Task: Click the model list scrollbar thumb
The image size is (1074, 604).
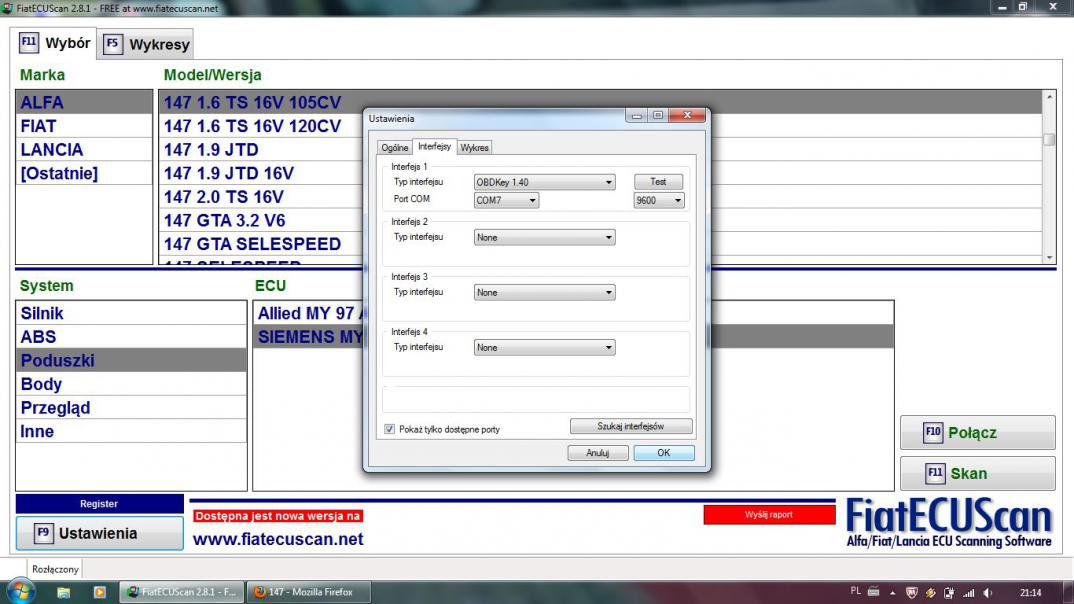Action: pos(1049,139)
